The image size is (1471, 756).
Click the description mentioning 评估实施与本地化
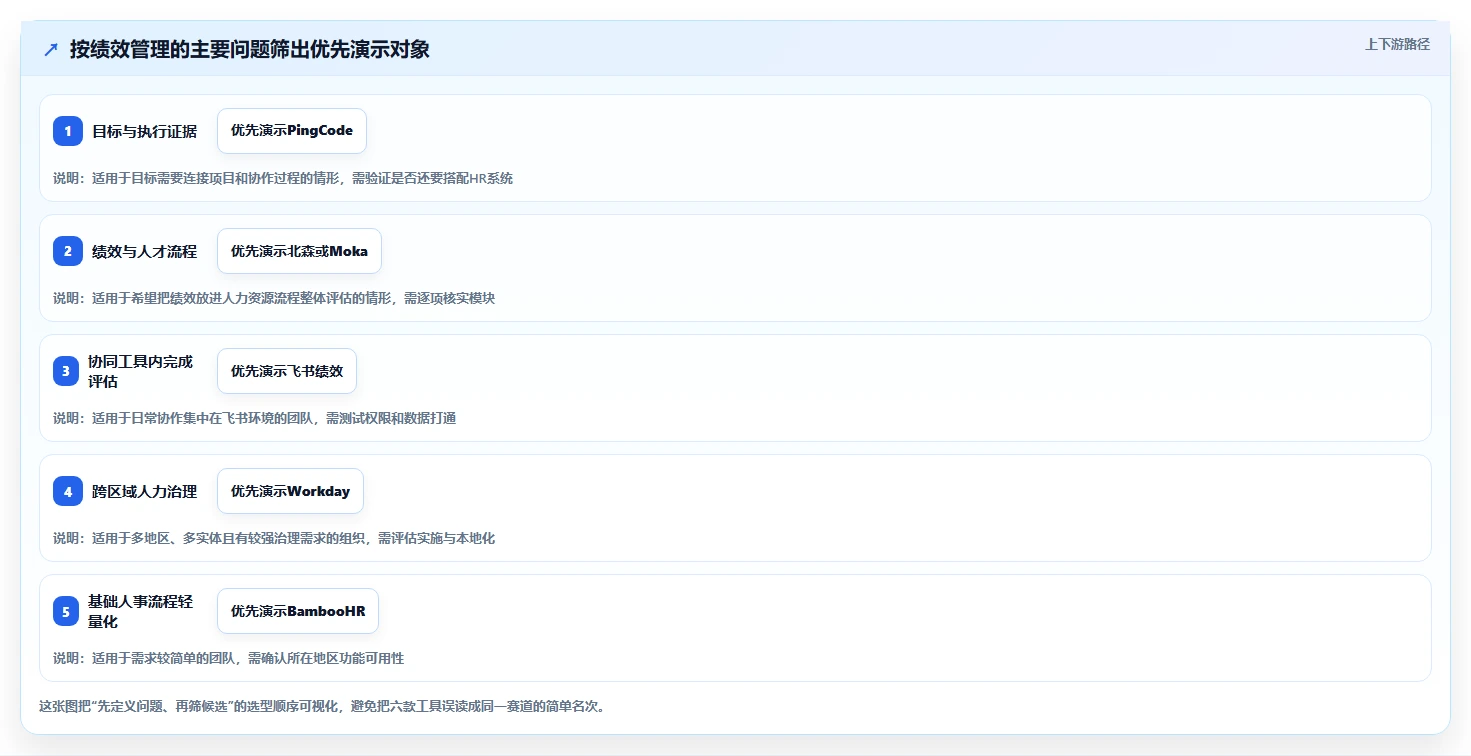click(274, 538)
